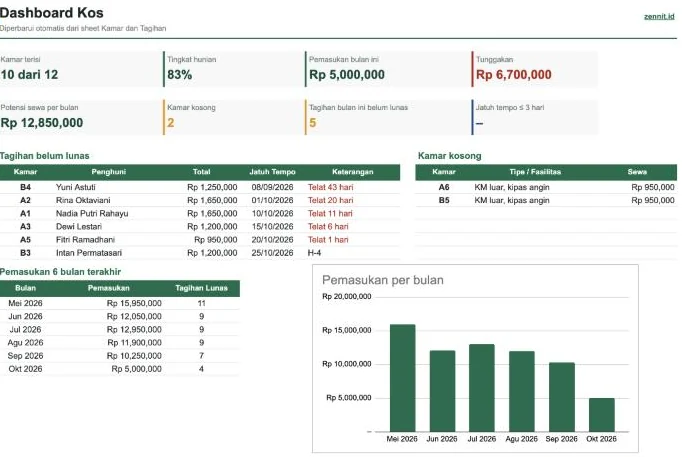Select tenant name Intan Permatasari
Viewport: 682px width, 457px height.
click(89, 253)
